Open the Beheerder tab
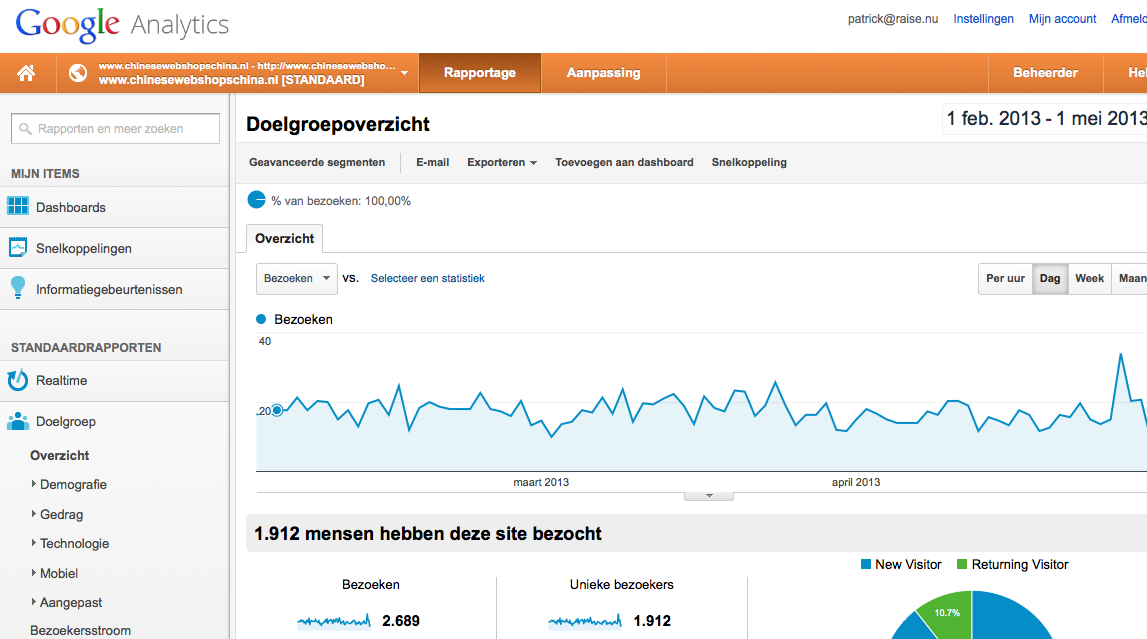 tap(1045, 73)
